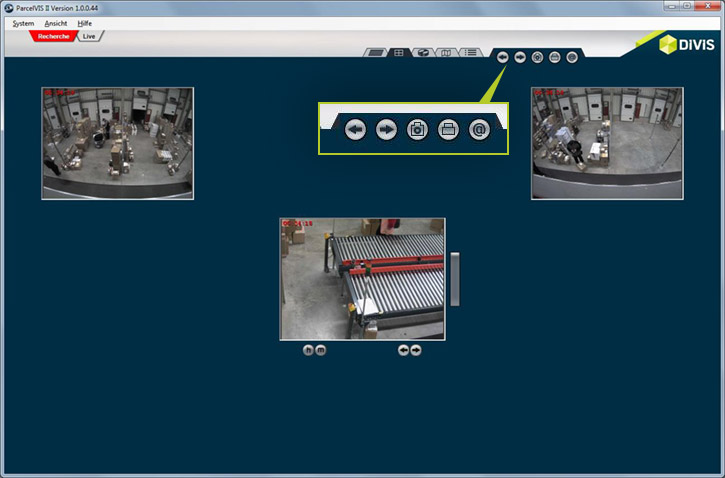
Task: Select the grid multi-camera view tab
Action: tap(399, 53)
